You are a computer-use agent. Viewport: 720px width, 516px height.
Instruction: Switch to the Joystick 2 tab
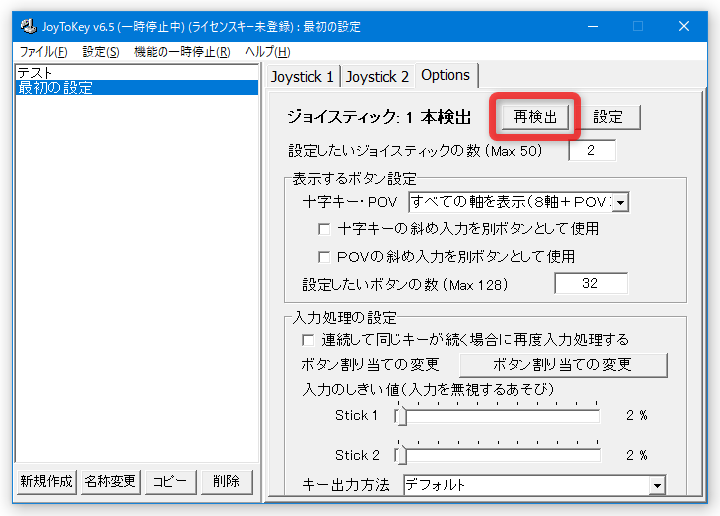[377, 76]
